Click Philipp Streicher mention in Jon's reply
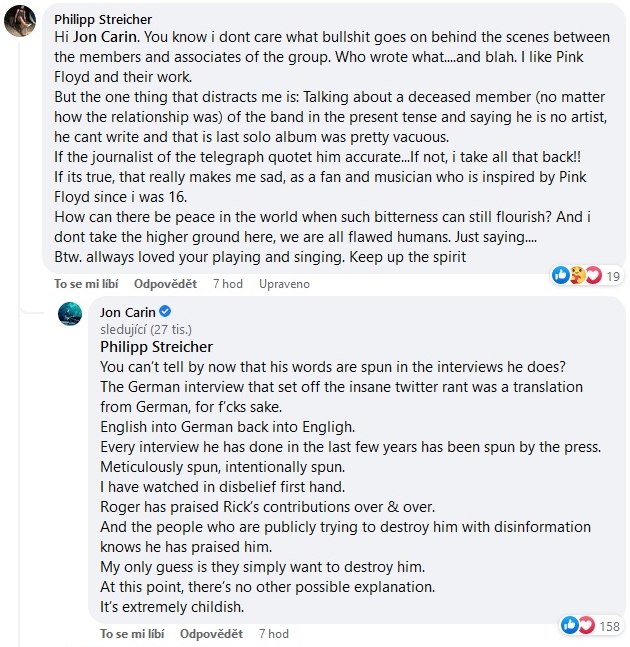630x647 pixels. (156, 347)
